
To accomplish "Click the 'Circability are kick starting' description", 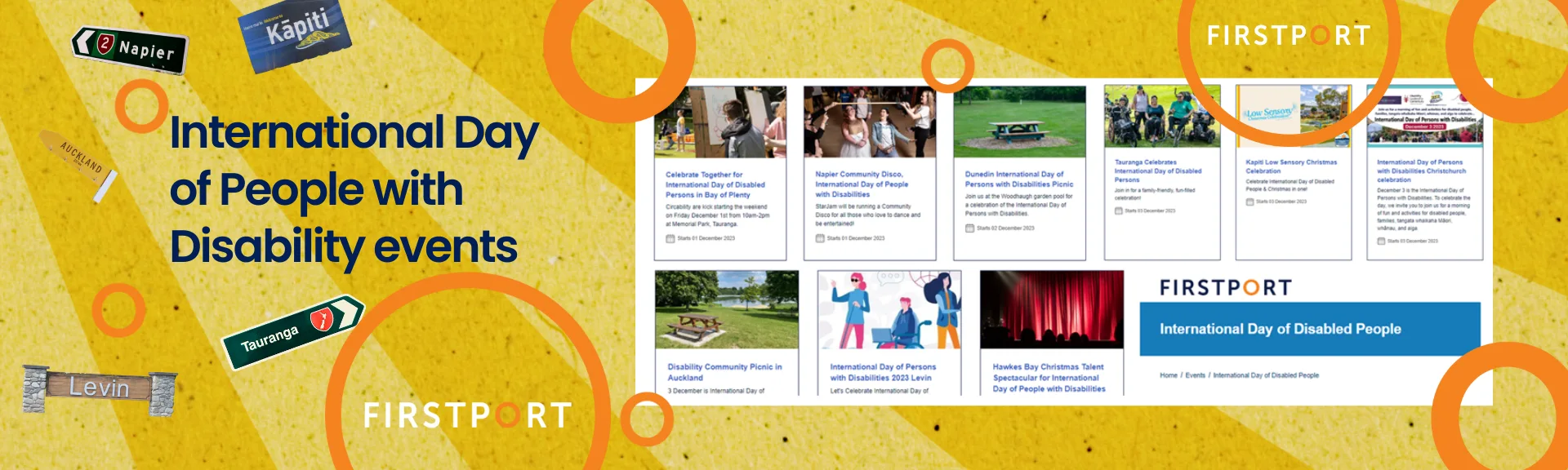I will (x=717, y=215).
